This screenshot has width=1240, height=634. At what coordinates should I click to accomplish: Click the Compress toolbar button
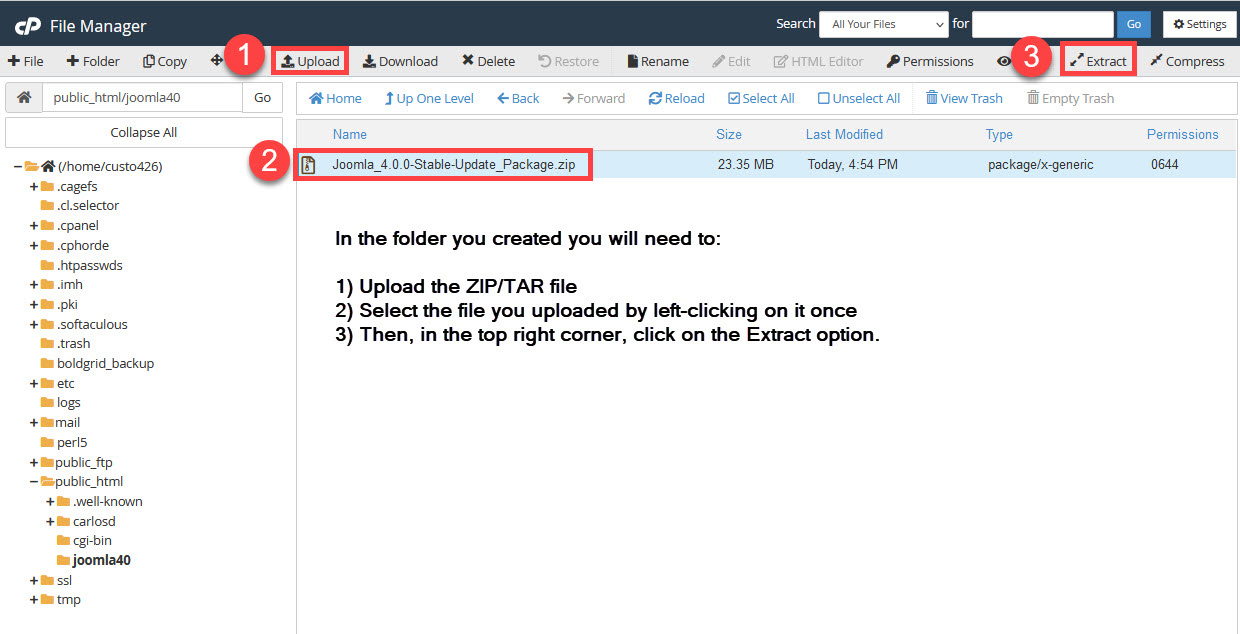(1187, 61)
